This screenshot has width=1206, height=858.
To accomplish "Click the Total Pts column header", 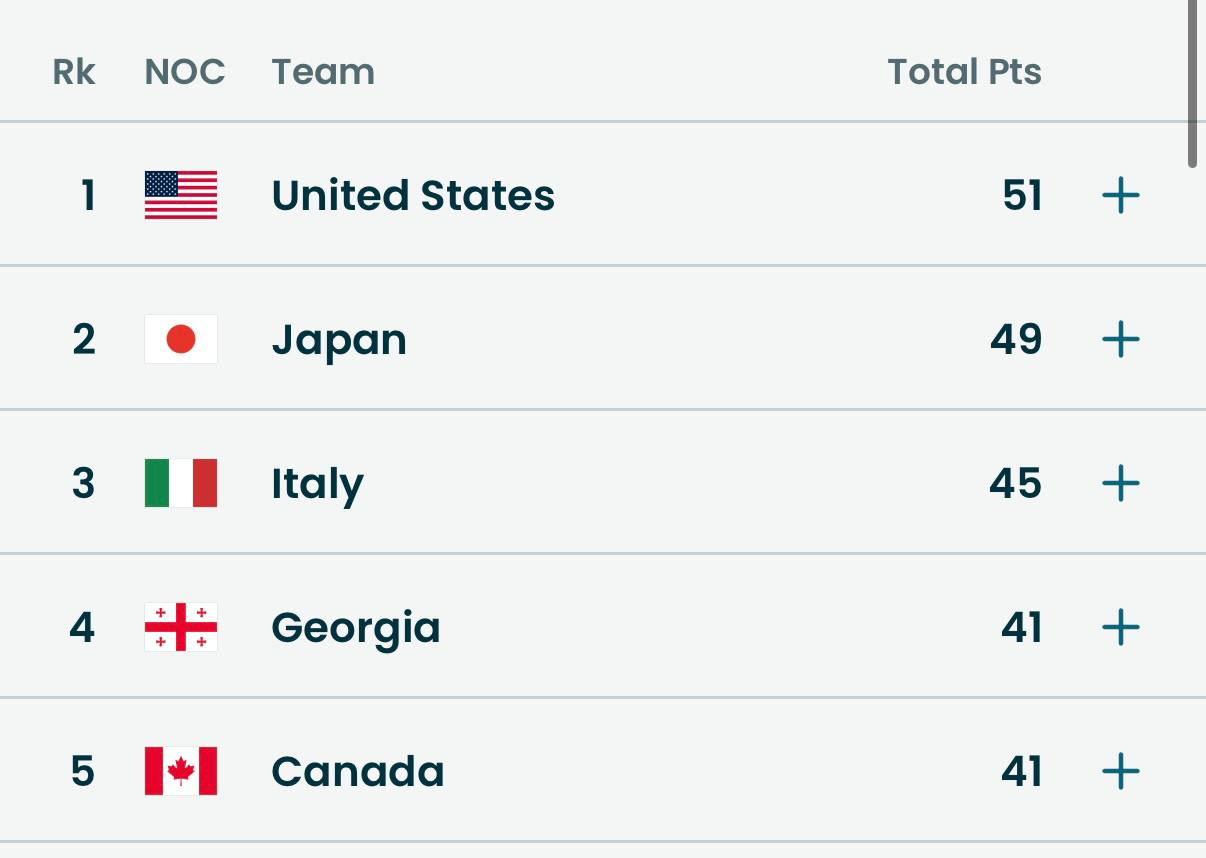I will pos(964,72).
